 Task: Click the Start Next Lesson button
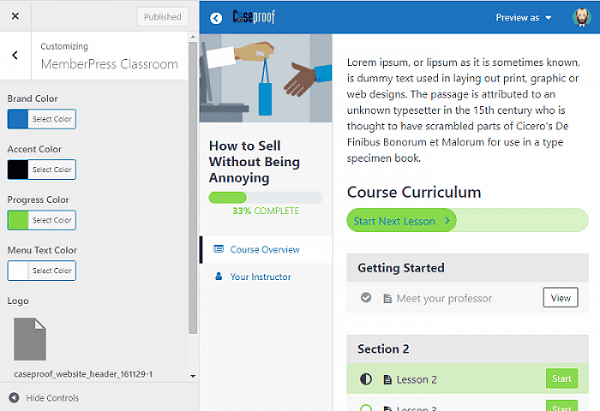401,220
